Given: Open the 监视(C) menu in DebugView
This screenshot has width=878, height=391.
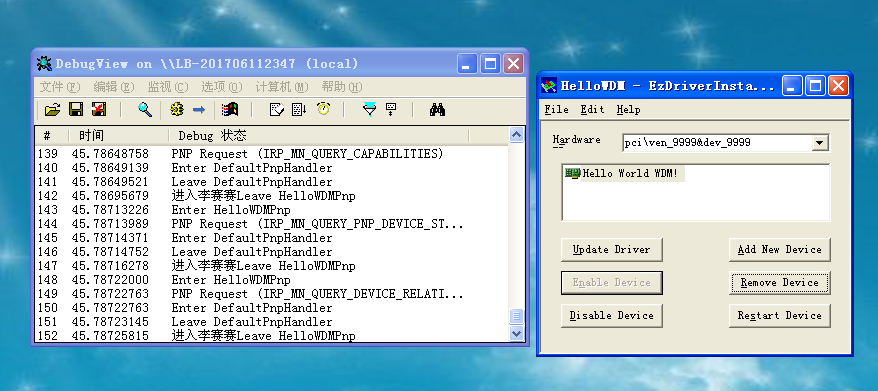Looking at the screenshot, I should (x=168, y=87).
